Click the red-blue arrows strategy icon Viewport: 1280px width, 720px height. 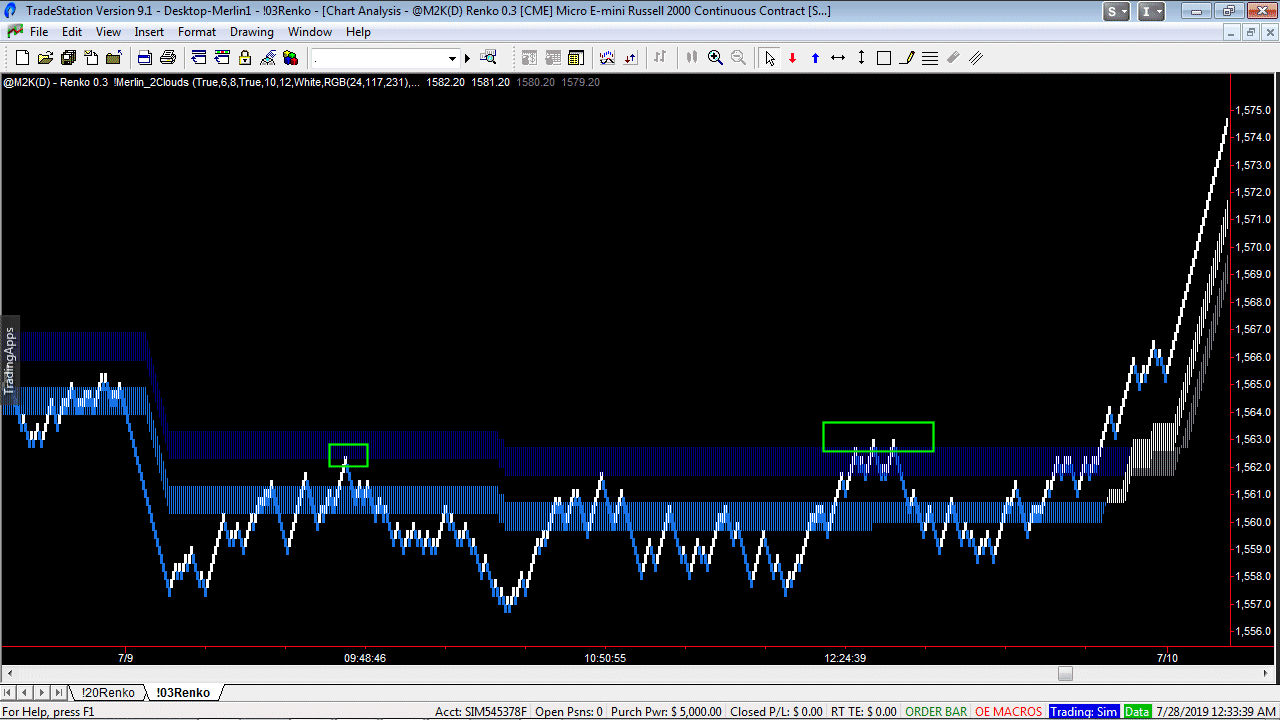(630, 58)
